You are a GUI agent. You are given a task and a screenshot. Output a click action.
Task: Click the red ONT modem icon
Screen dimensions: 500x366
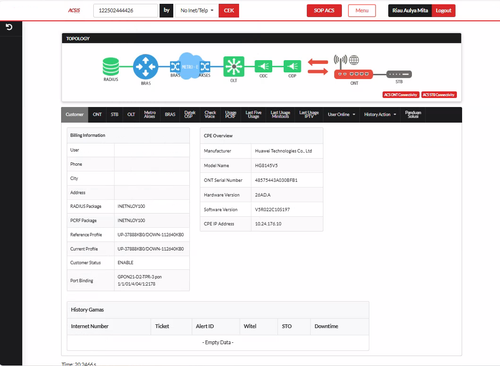[x=353, y=74]
